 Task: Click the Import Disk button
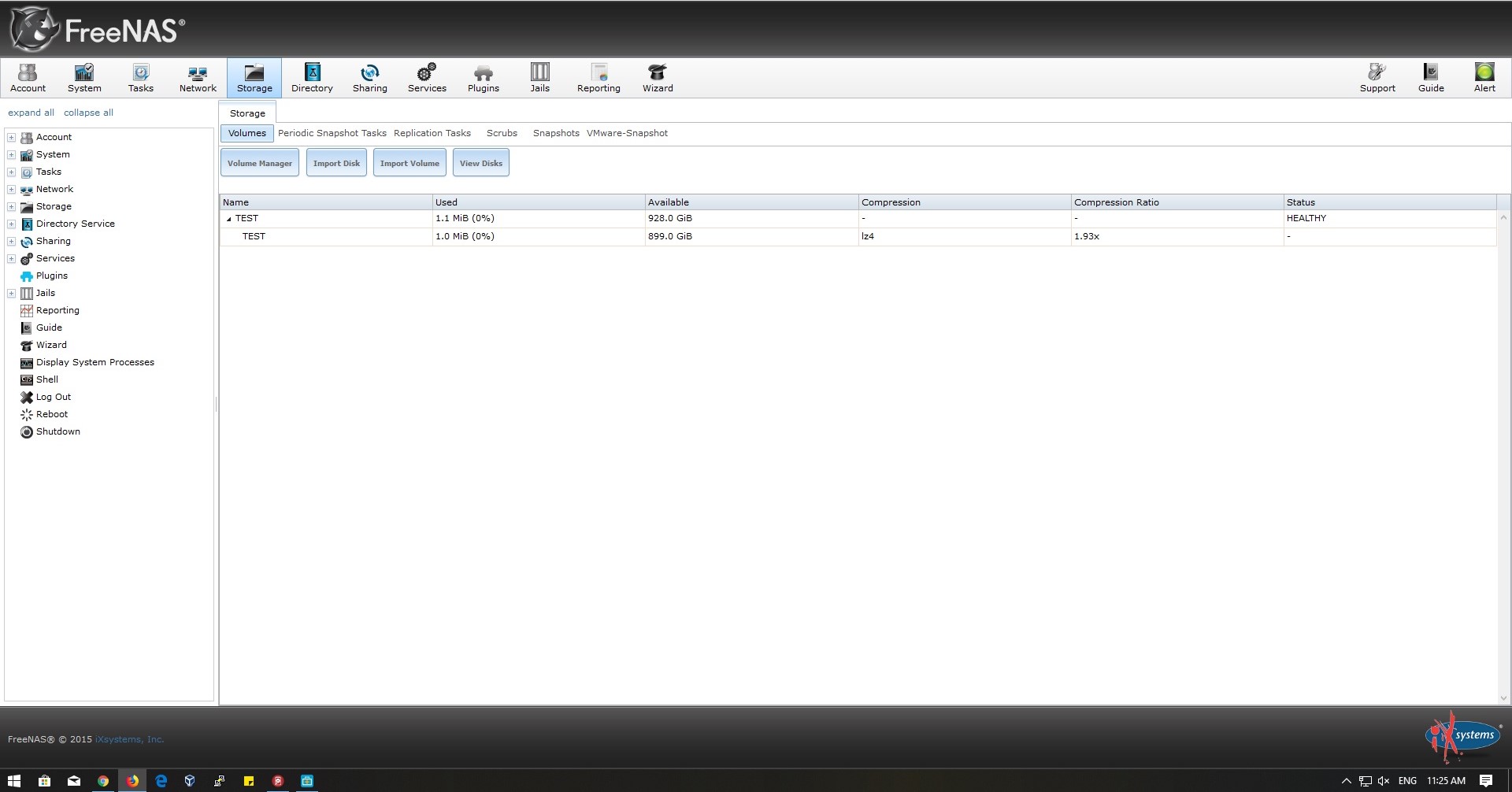coord(336,163)
